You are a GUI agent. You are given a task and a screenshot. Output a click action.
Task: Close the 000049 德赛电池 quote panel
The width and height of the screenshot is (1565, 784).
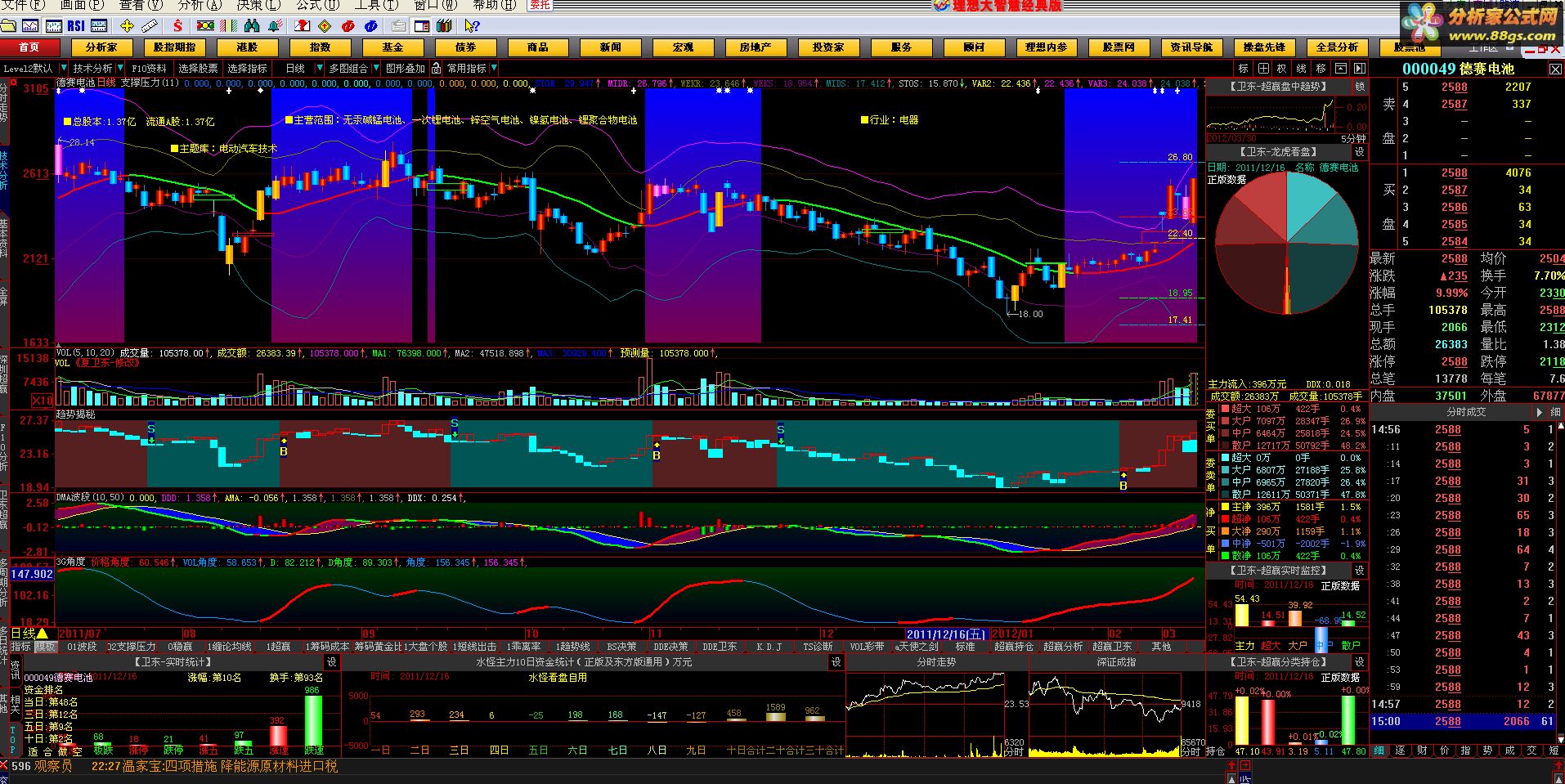(x=1554, y=69)
